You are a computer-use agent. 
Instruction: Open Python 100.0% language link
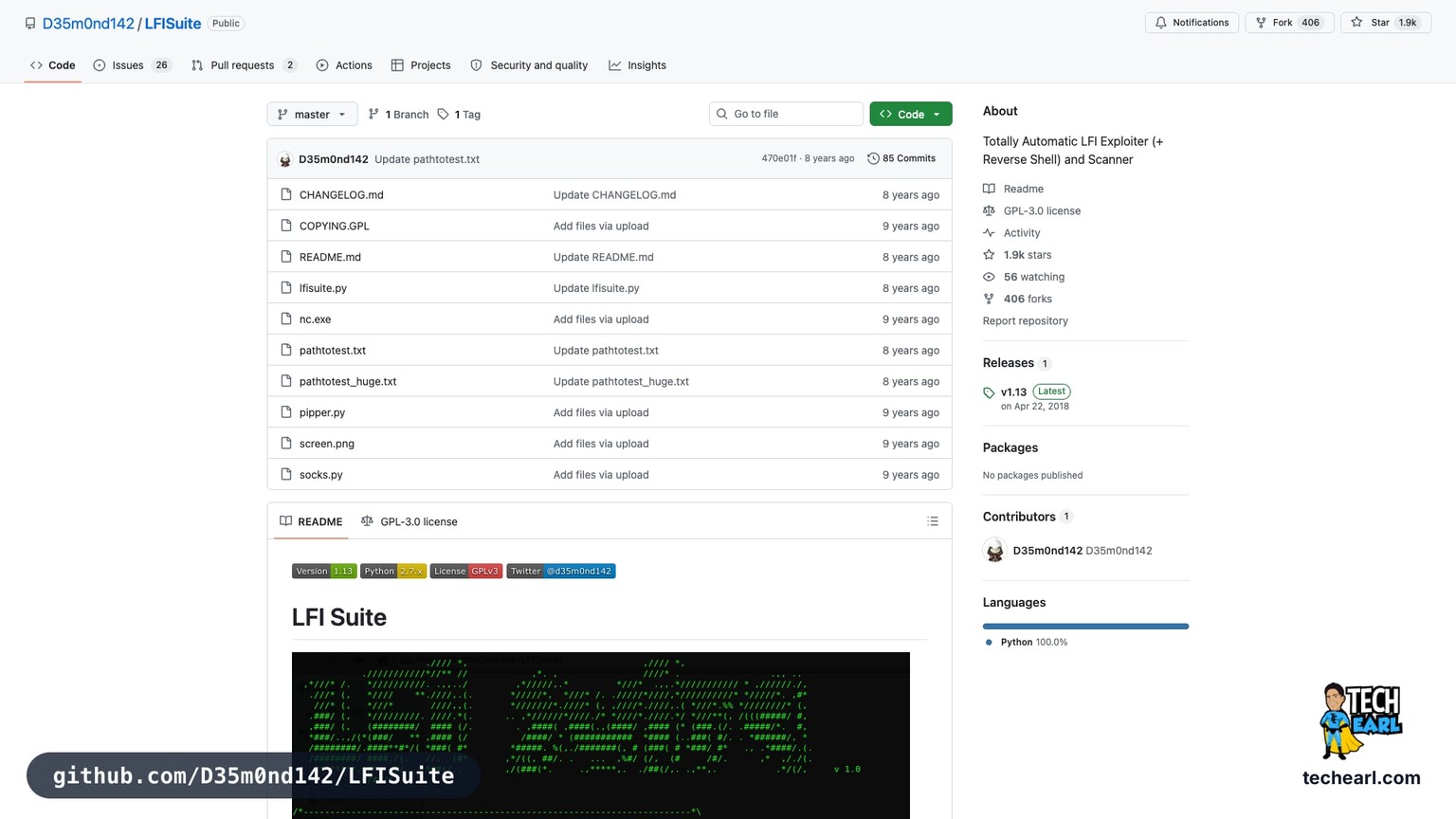point(1027,642)
